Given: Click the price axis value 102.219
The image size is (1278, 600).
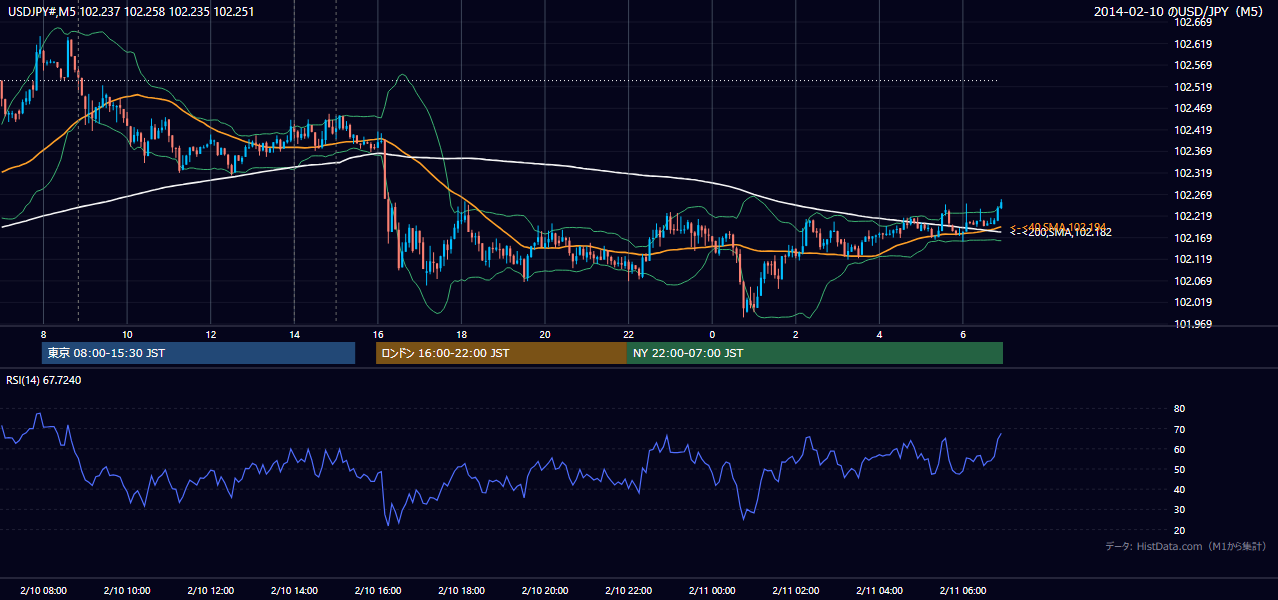Looking at the screenshot, I should click(x=1193, y=216).
